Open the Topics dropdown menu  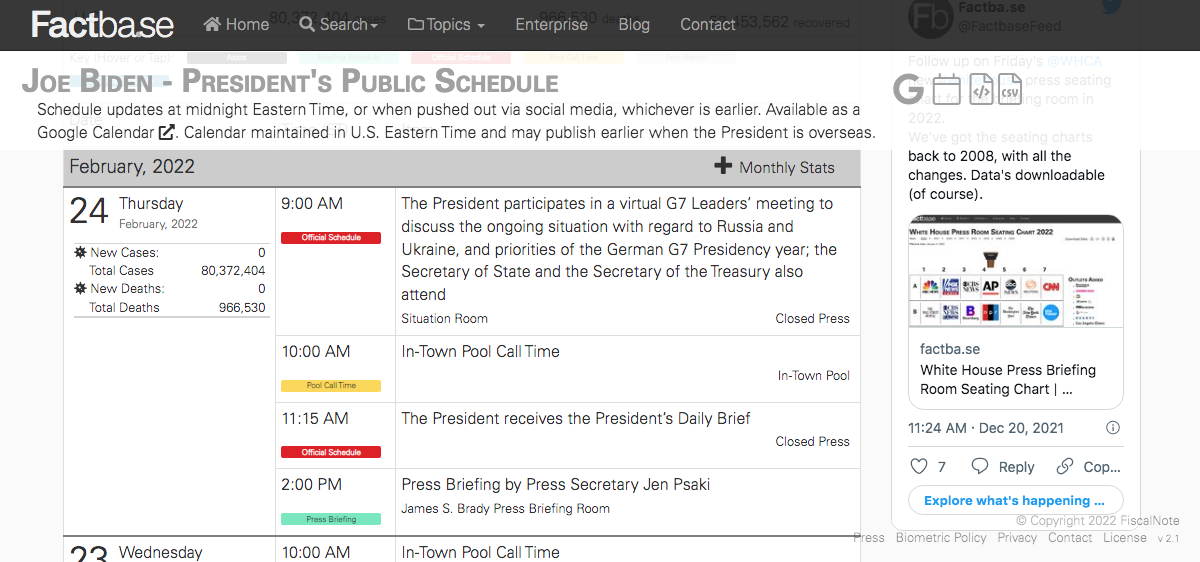446,25
